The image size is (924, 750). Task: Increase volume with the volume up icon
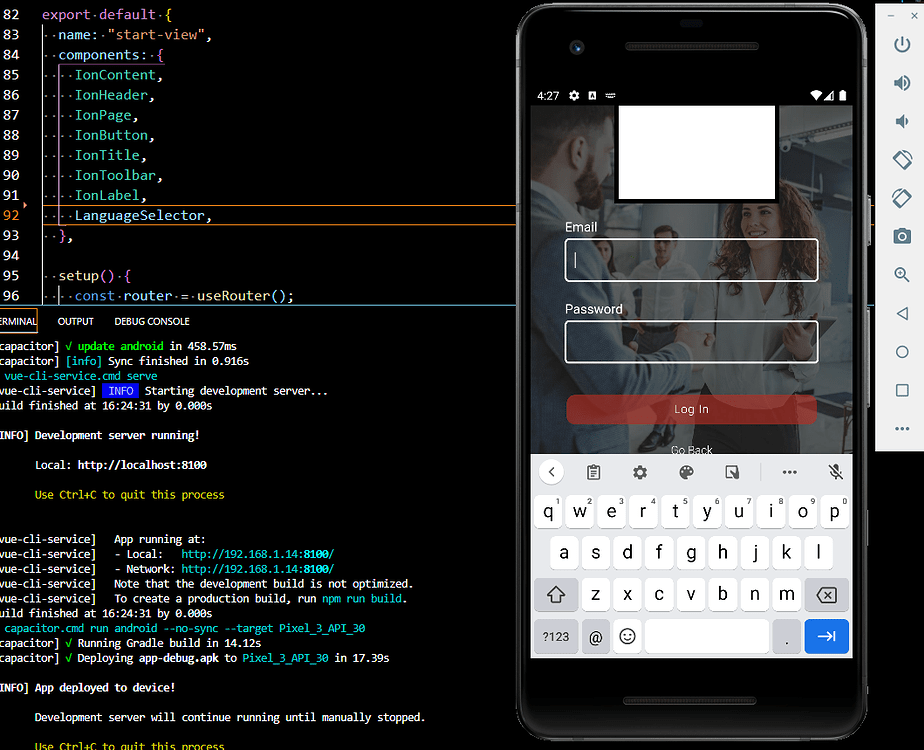click(x=902, y=83)
